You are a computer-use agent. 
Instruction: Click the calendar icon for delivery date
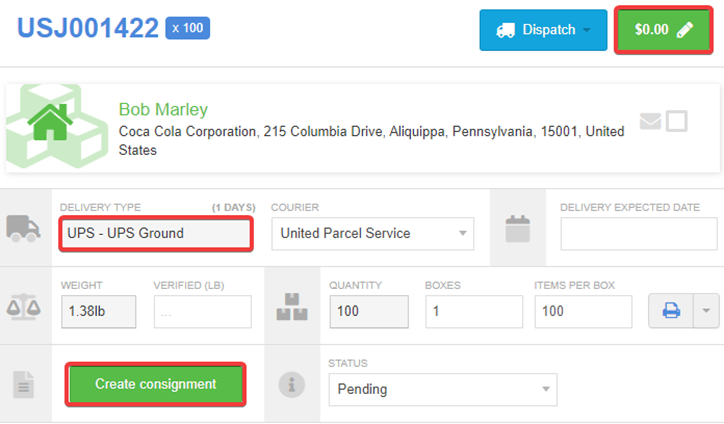point(518,228)
